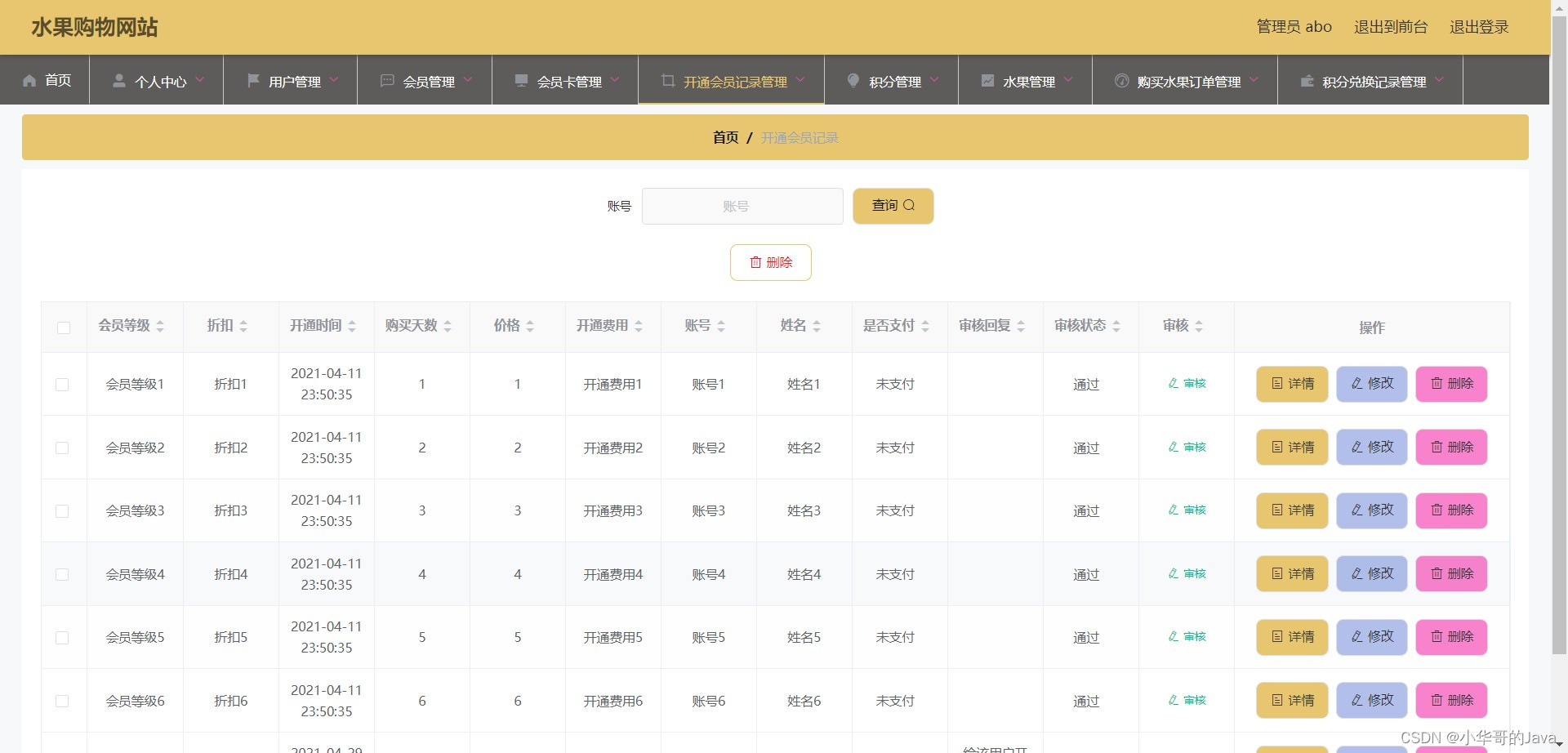
Task: Click 删除 for the 会员等级3 row
Action: tap(1451, 510)
